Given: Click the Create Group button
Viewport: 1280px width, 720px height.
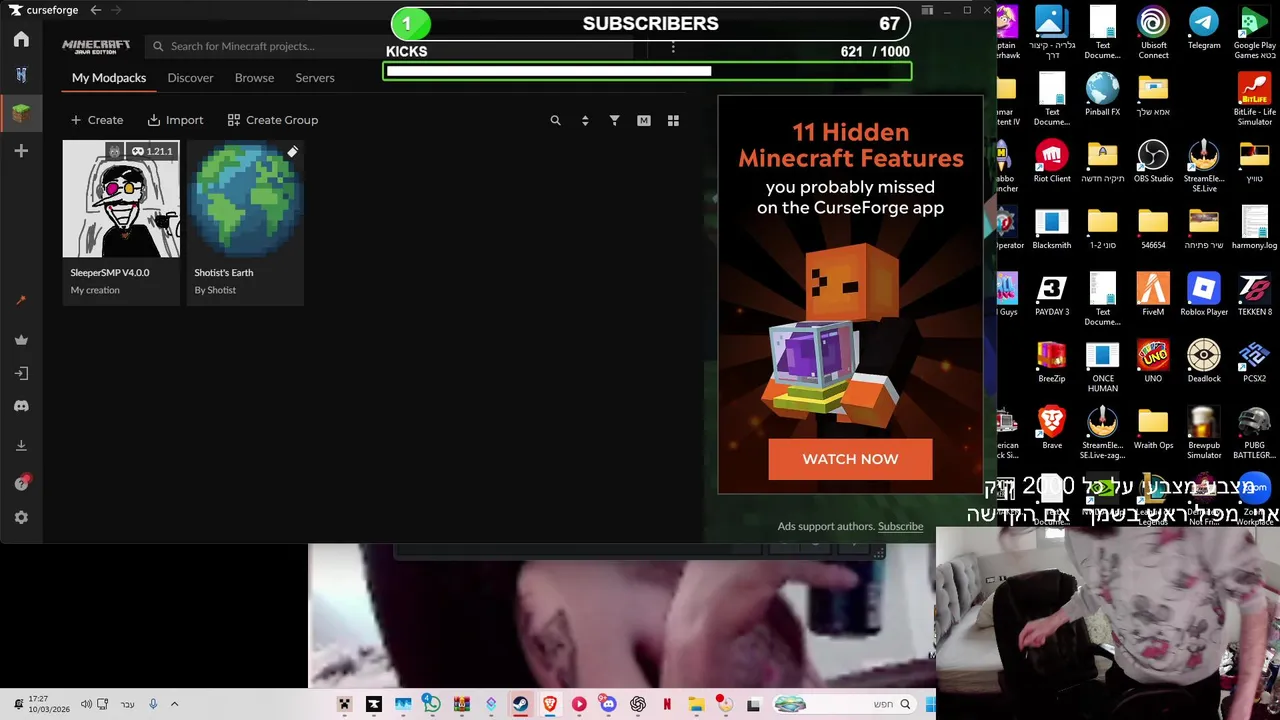Looking at the screenshot, I should point(273,120).
